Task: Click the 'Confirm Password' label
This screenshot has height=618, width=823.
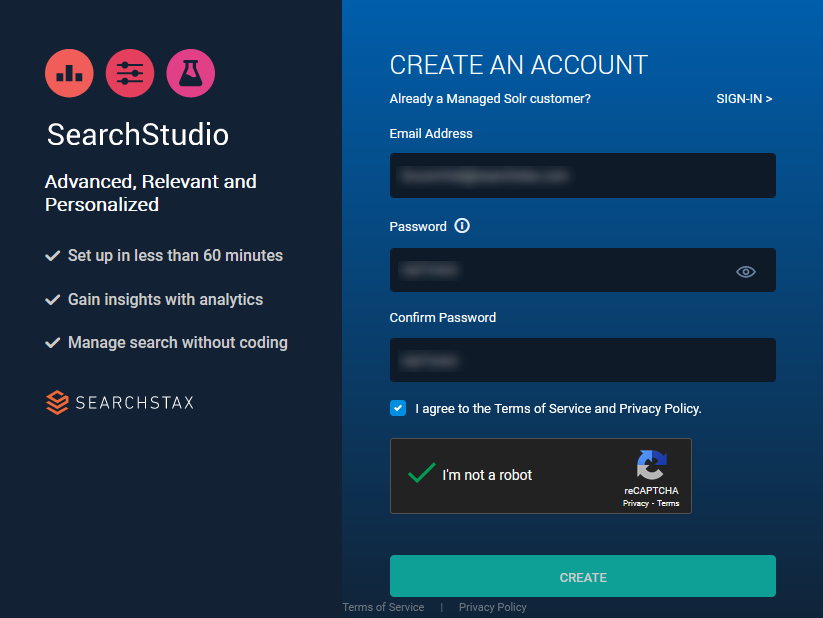Action: pos(442,318)
